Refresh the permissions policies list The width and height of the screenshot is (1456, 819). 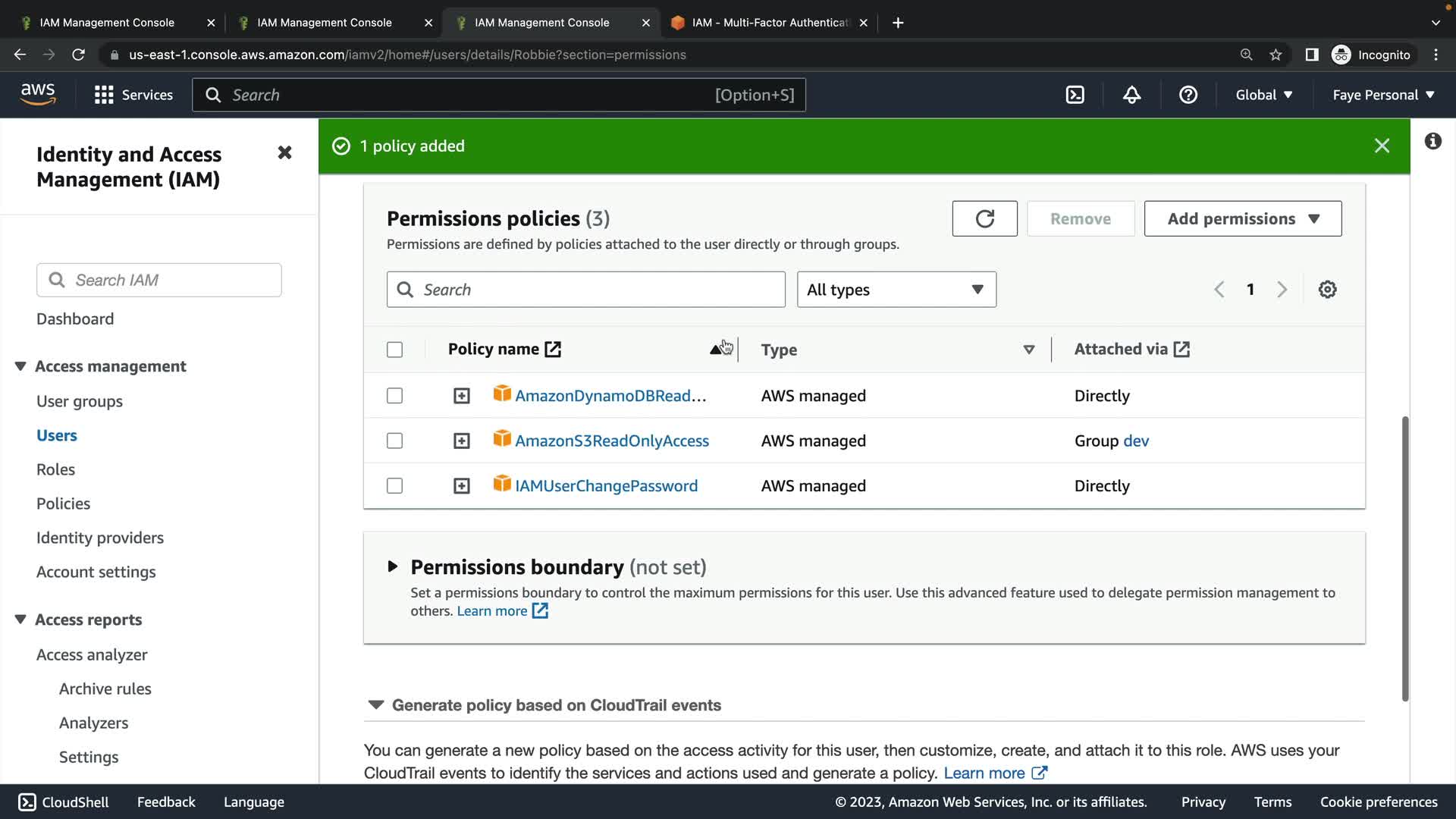984,218
